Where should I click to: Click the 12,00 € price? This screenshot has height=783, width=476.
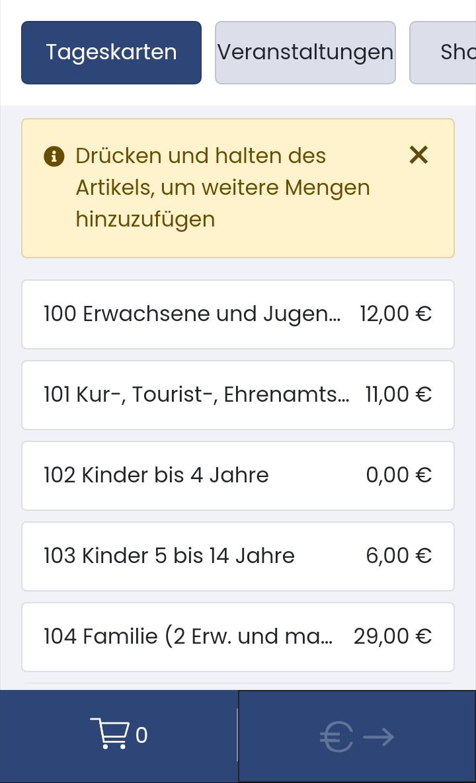(396, 314)
